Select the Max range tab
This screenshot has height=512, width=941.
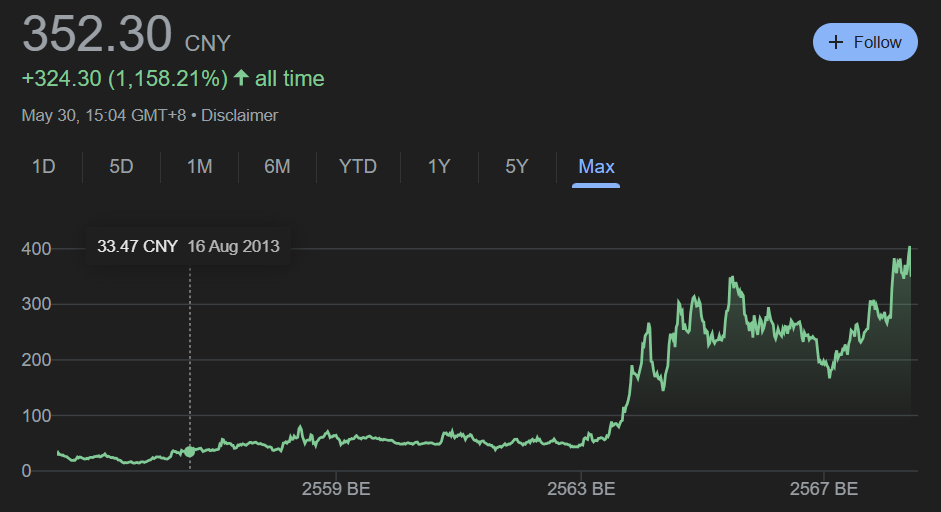(x=596, y=166)
